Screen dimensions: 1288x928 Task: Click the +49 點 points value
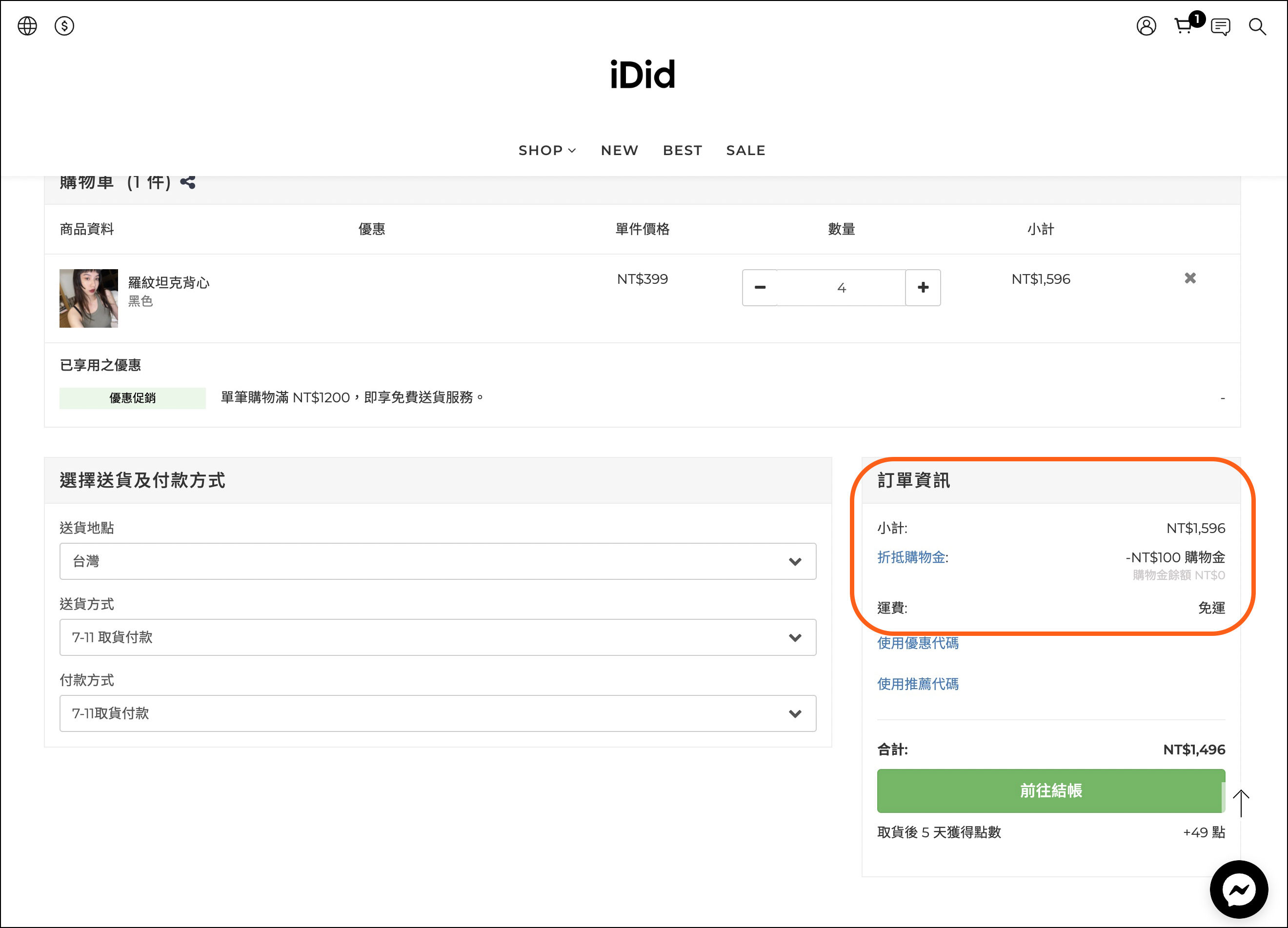tap(1204, 832)
